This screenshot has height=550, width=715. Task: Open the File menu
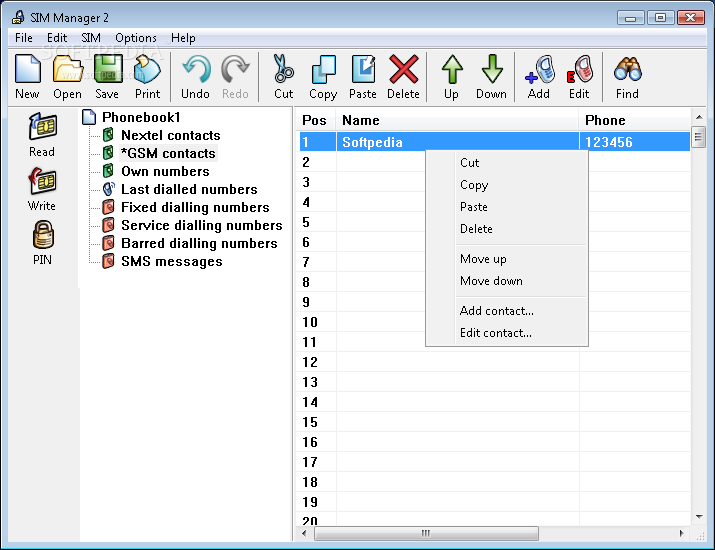tap(24, 38)
